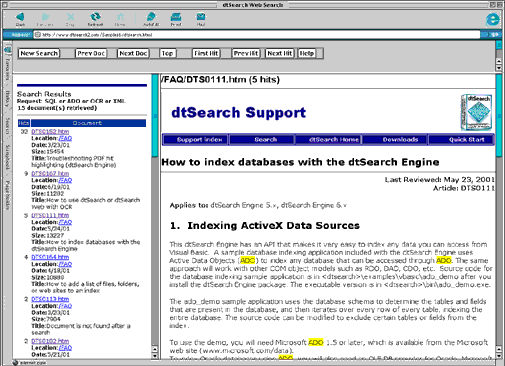Click the AutoFill toolbar icon

(x=151, y=17)
